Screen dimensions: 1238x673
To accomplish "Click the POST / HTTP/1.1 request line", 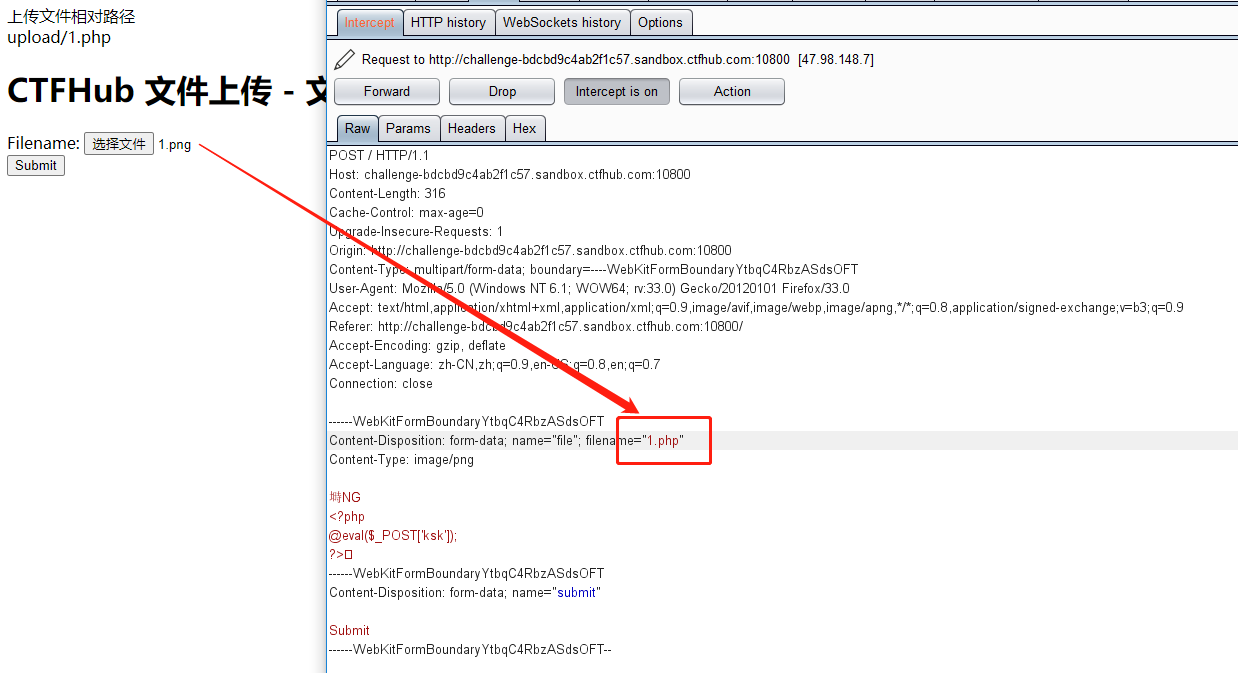I will [x=379, y=155].
